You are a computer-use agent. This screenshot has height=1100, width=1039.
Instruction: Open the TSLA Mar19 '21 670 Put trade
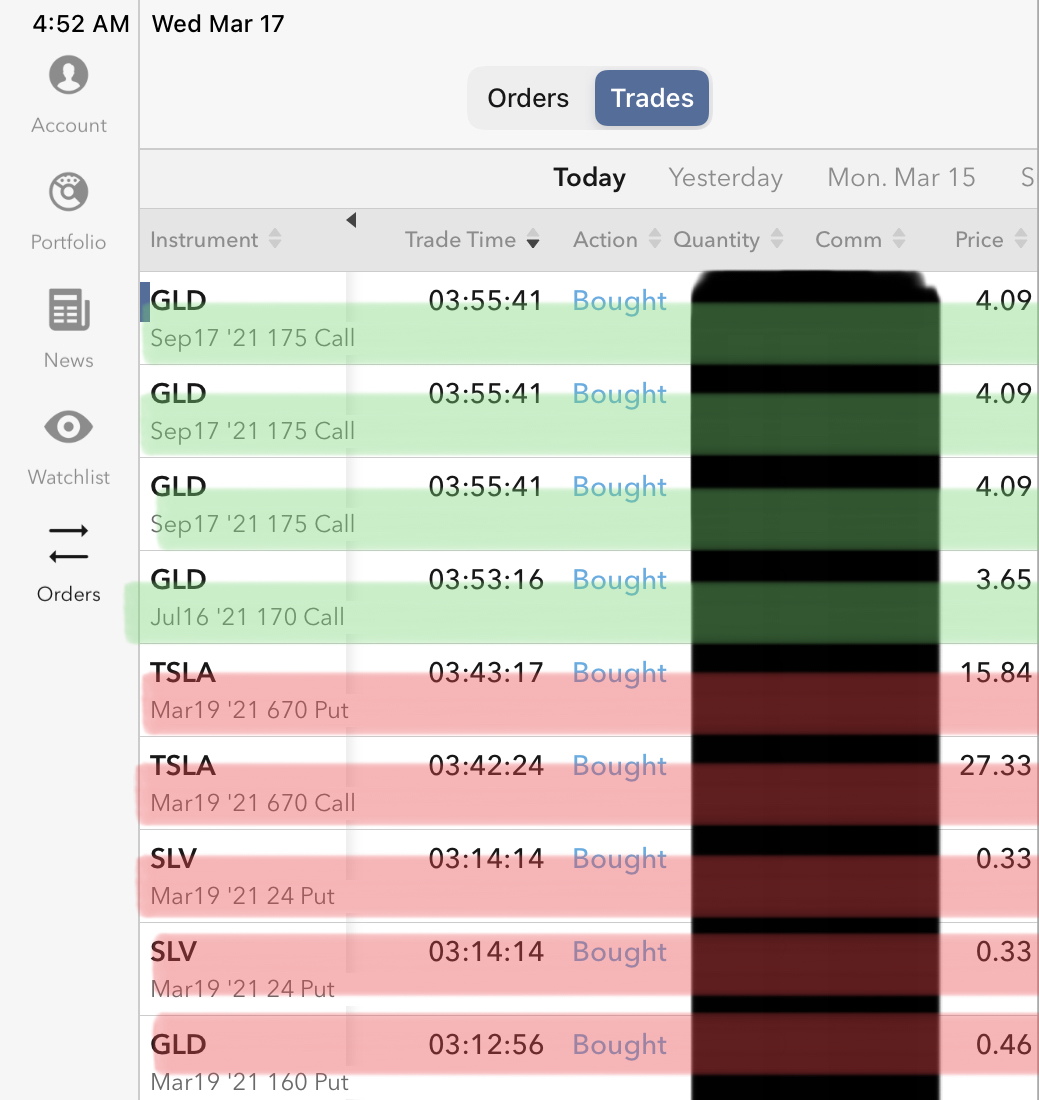tap(400, 690)
